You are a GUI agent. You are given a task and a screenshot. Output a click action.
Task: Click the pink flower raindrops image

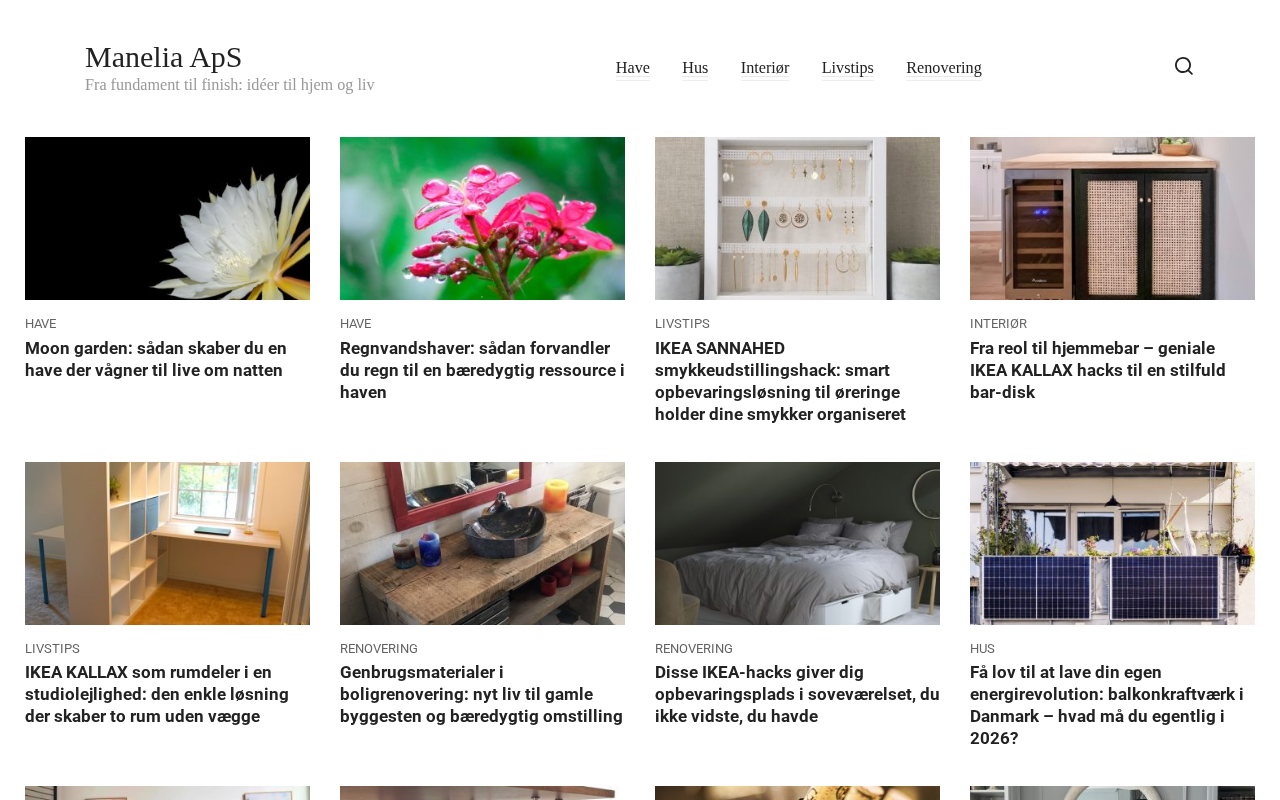coord(482,218)
